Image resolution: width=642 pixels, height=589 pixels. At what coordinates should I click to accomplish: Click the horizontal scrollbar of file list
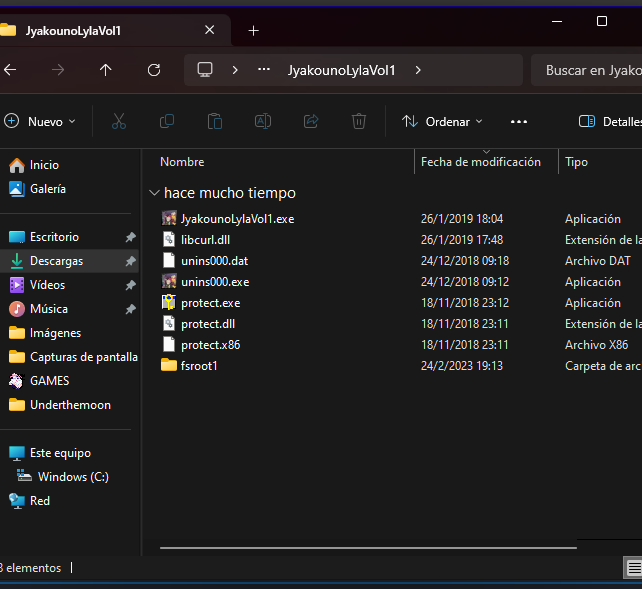[x=368, y=547]
